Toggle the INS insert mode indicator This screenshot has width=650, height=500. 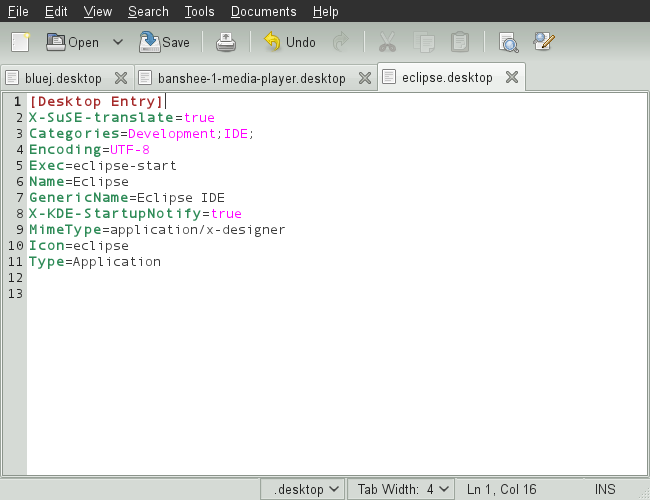tap(605, 489)
